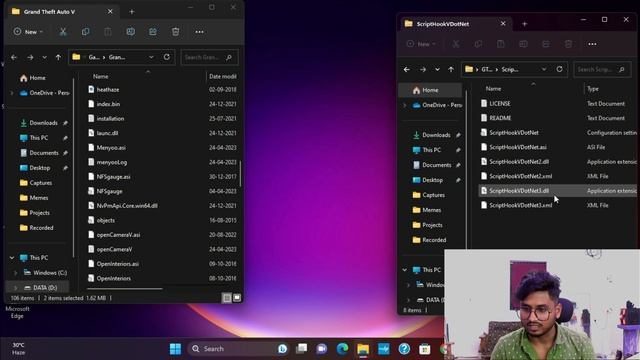Collapse This PC tree in ScriptHookVDotNet sidebar
Viewport: 640px width, 360px height.
coord(404,270)
